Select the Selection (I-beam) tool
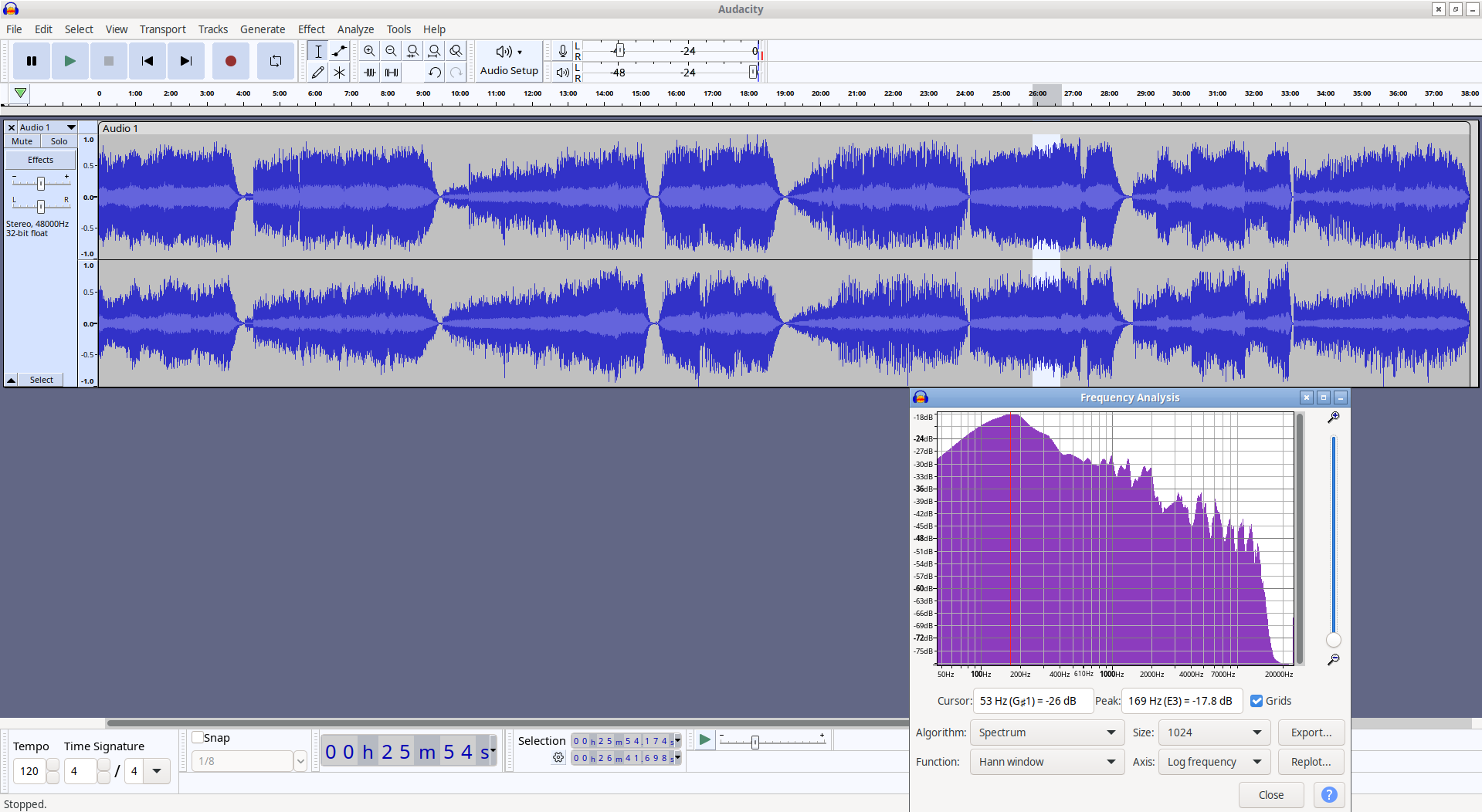1482x812 pixels. coord(317,51)
